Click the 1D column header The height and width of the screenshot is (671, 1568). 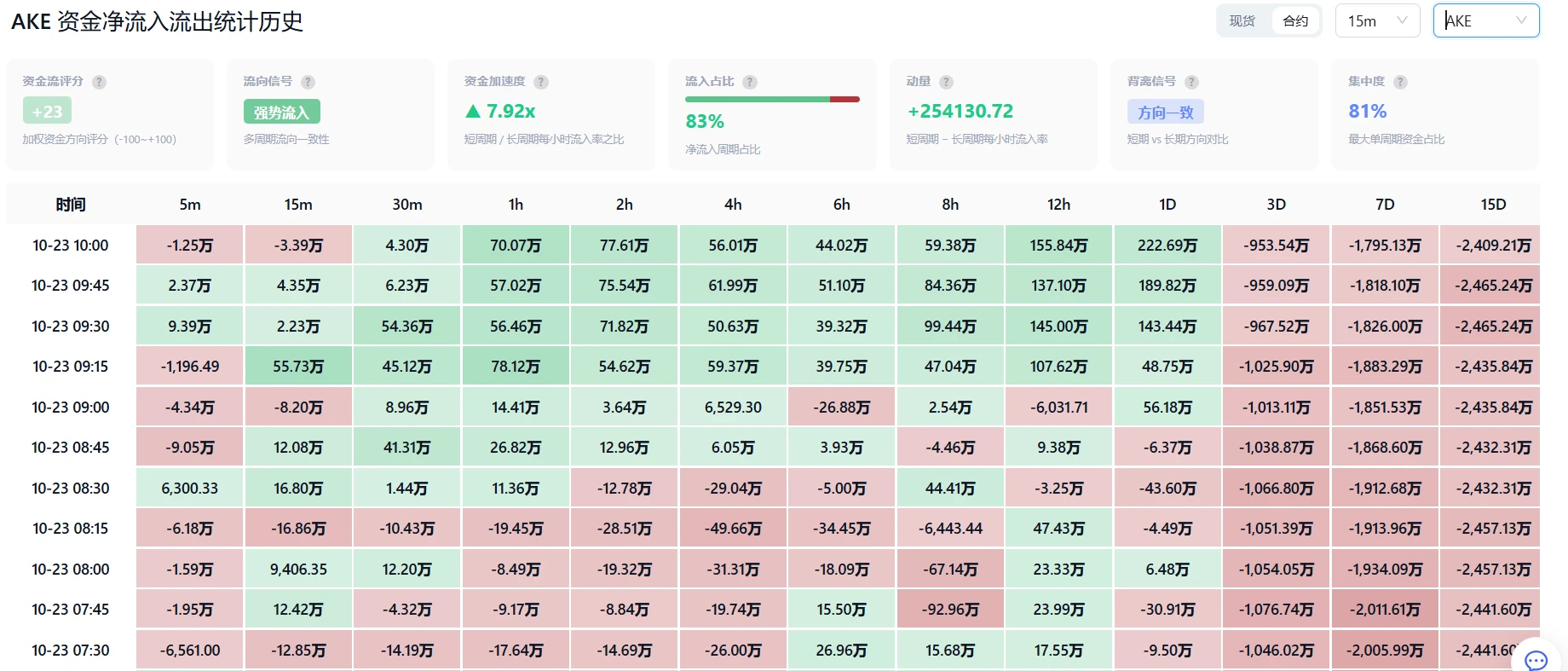[x=1167, y=205]
